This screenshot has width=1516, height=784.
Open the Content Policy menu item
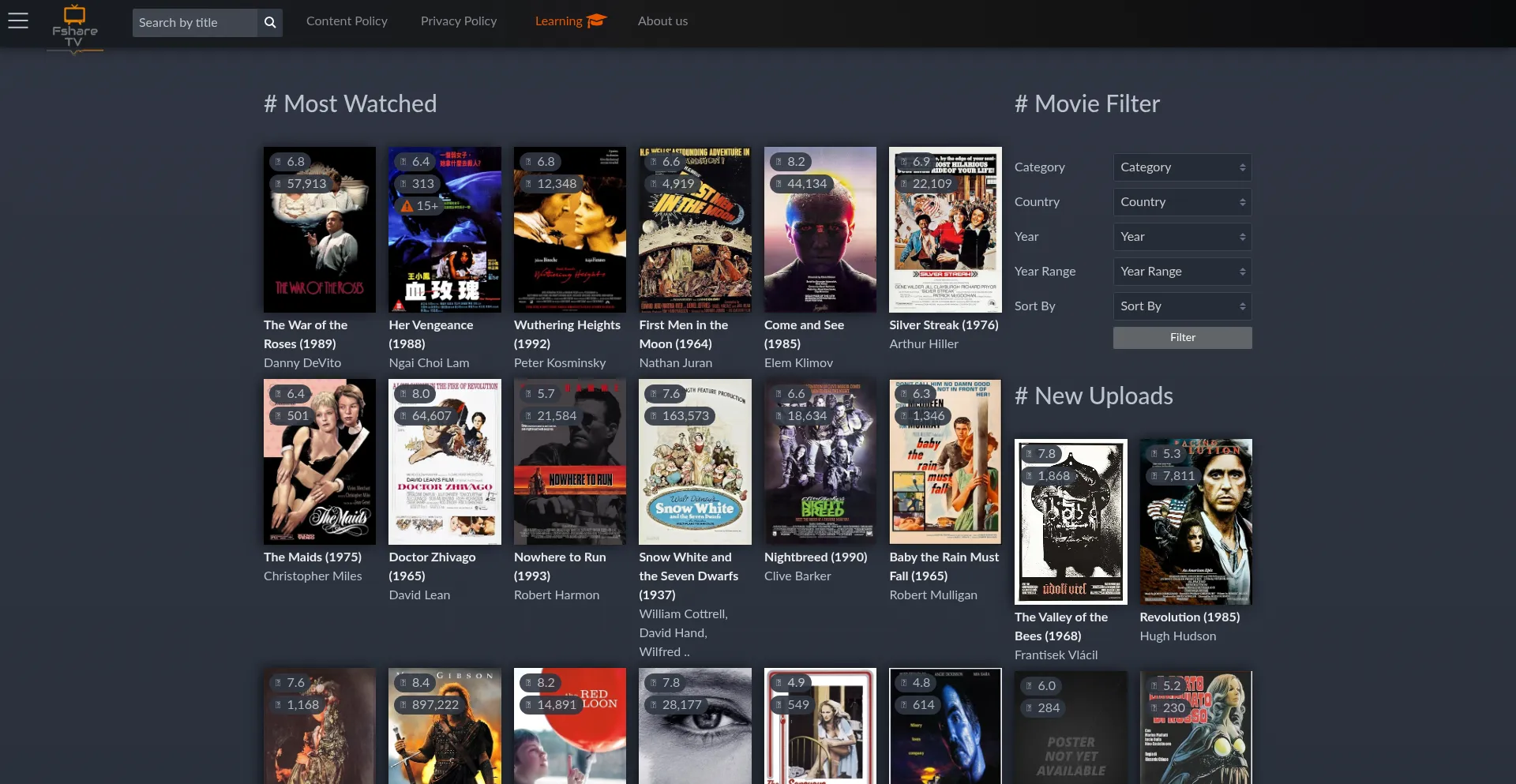tap(347, 21)
